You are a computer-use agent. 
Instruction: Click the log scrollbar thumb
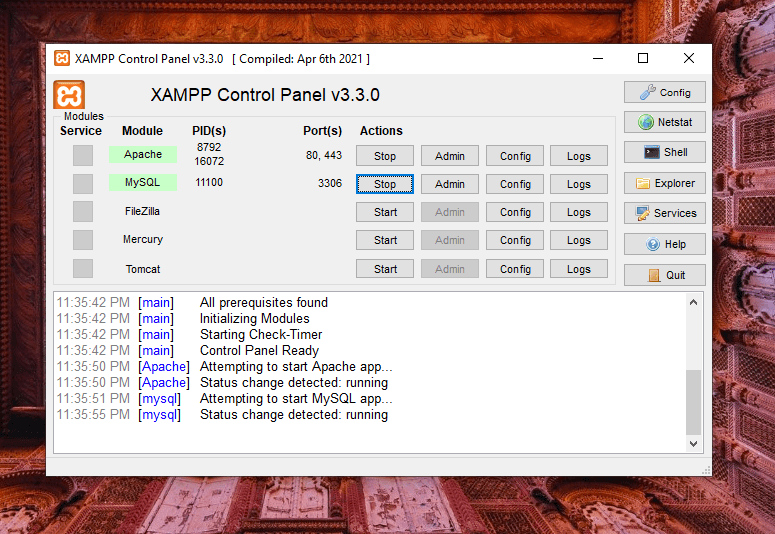693,401
